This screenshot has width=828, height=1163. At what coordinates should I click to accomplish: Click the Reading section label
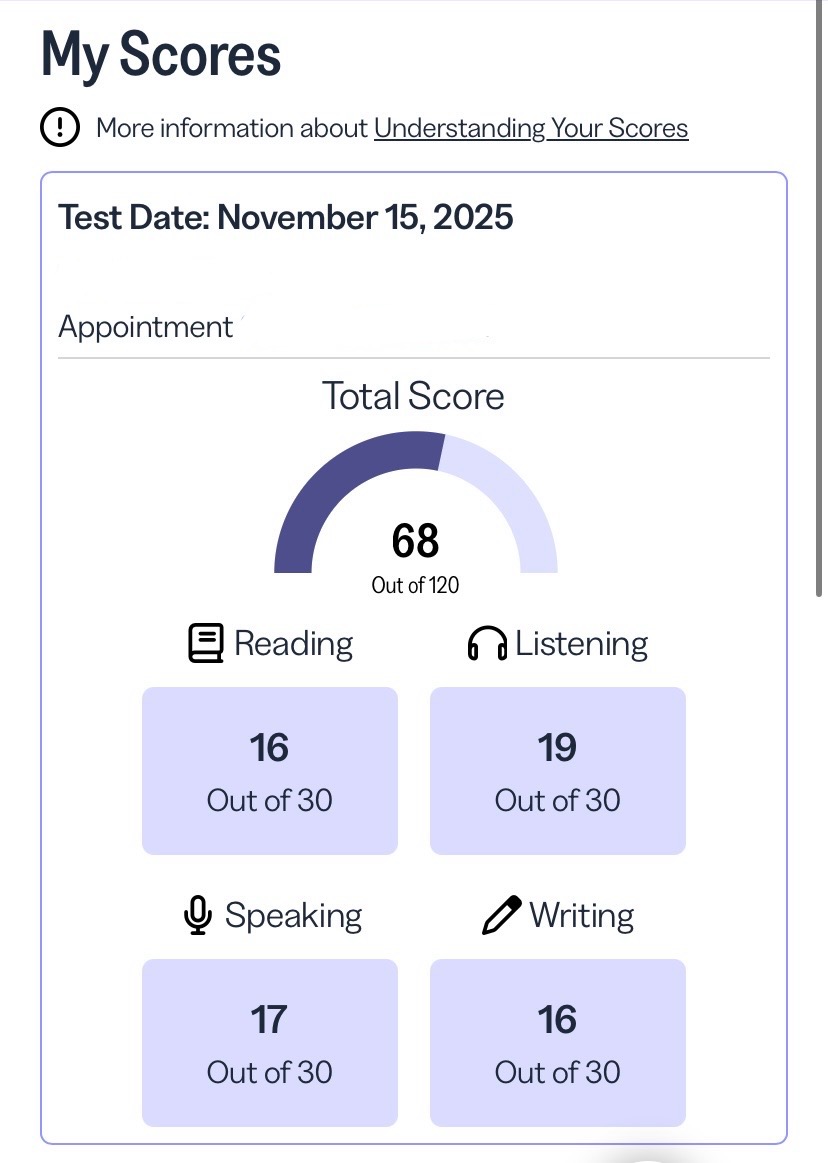pyautogui.click(x=293, y=643)
